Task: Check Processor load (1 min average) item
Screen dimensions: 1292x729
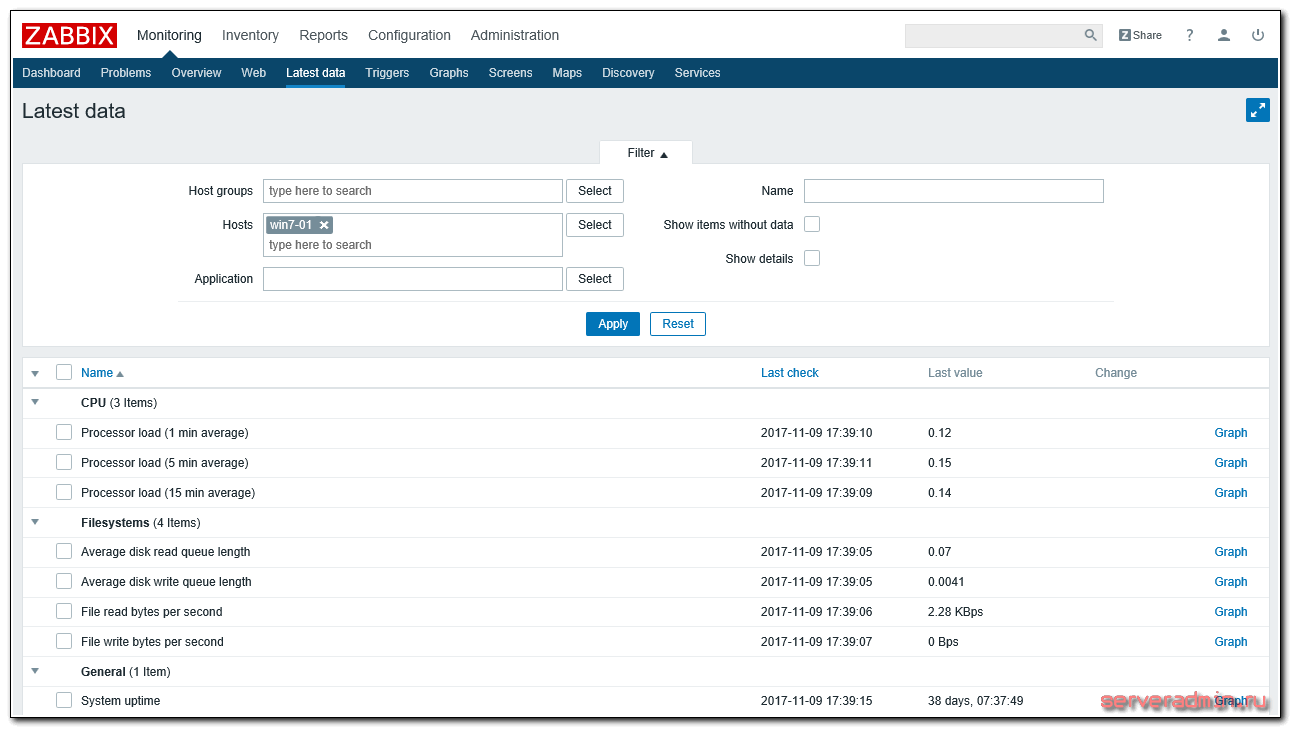Action: (x=64, y=432)
